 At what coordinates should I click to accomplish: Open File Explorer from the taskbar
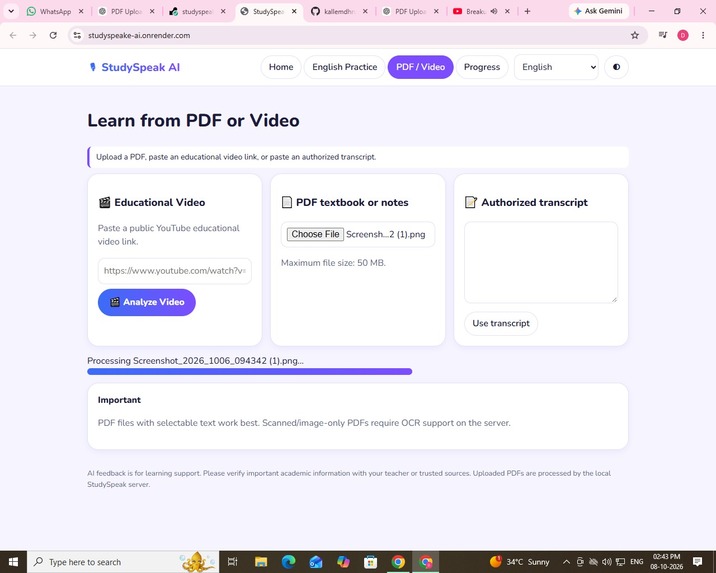click(x=261, y=562)
